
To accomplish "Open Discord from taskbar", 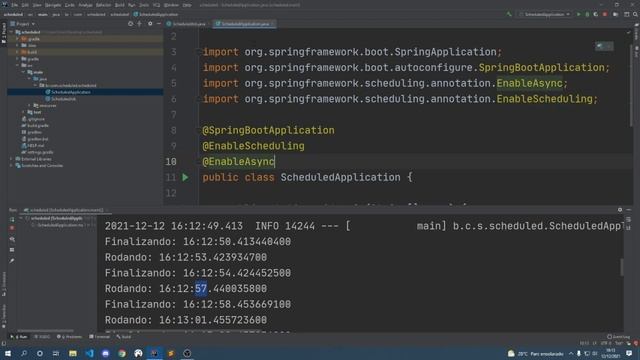I will [105, 353].
